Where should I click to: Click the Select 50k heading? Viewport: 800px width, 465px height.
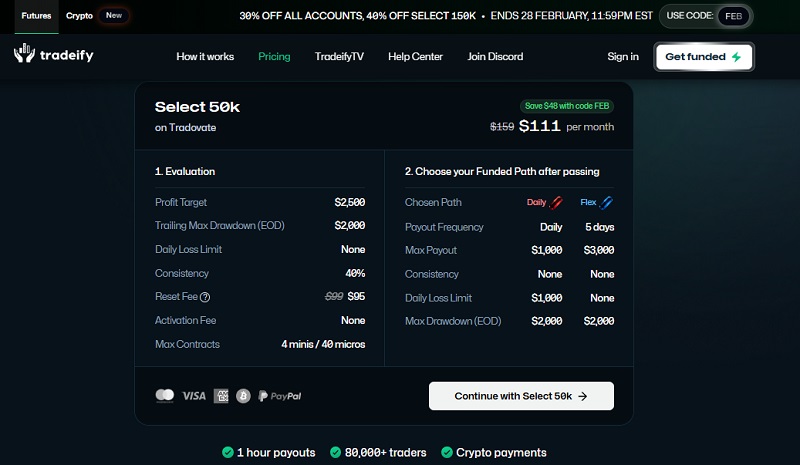197,107
